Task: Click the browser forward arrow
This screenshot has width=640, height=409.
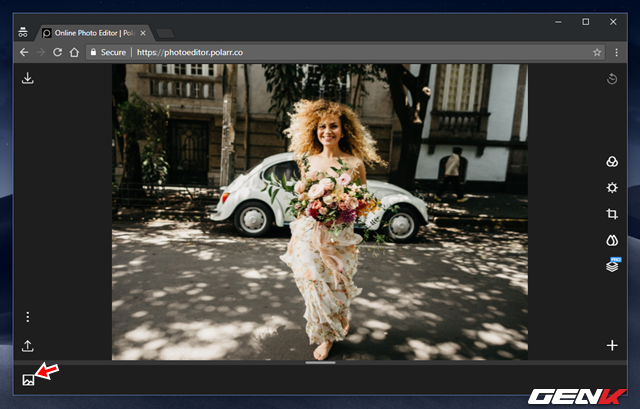Action: (x=41, y=52)
